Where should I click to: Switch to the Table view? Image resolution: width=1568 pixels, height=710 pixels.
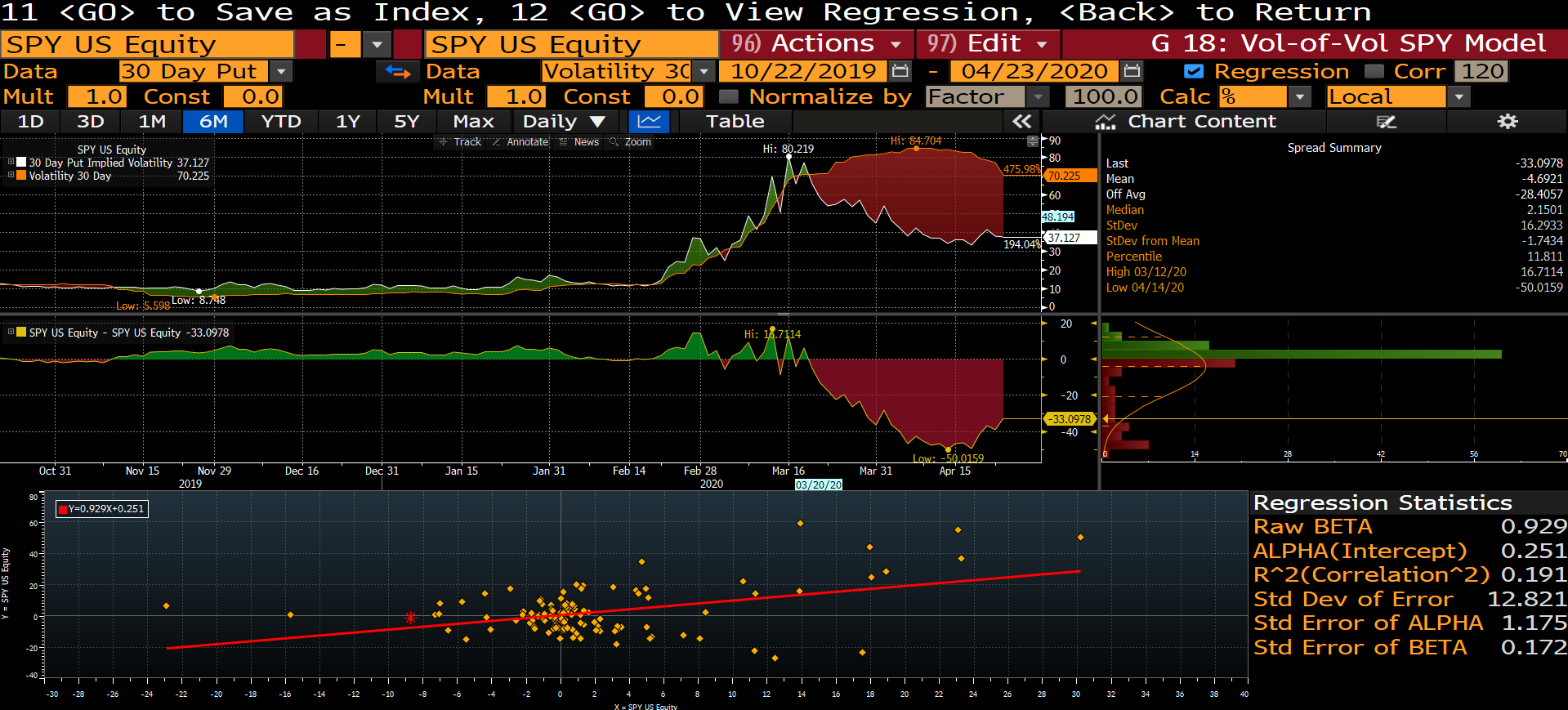click(x=735, y=122)
